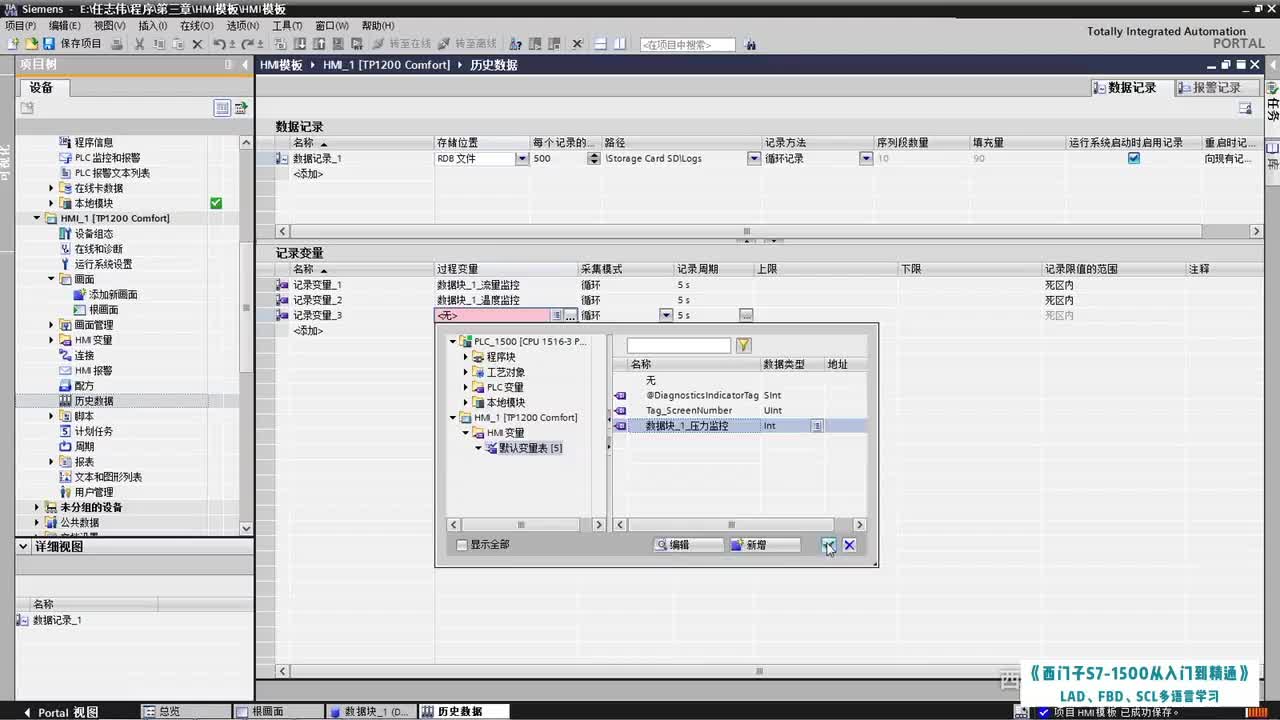Click the redo arrow icon
The image size is (1280, 720).
246,44
